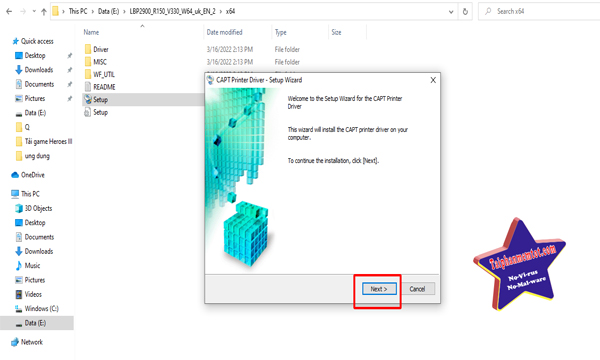Select the highlighted Setup application icon
600x360 pixels.
[x=88, y=99]
